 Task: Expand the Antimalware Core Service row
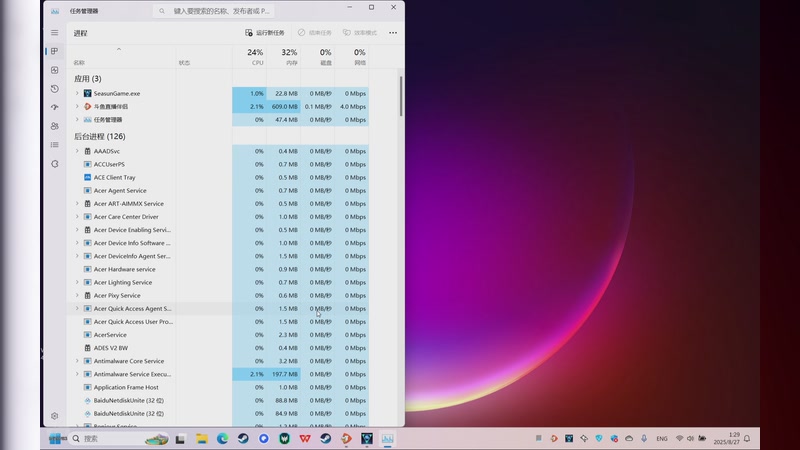pyautogui.click(x=77, y=361)
